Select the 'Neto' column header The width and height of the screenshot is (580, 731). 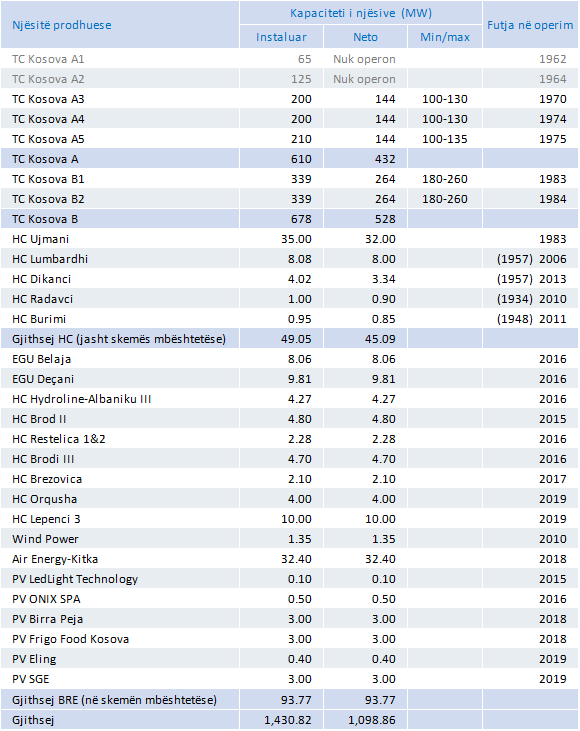coord(365,37)
